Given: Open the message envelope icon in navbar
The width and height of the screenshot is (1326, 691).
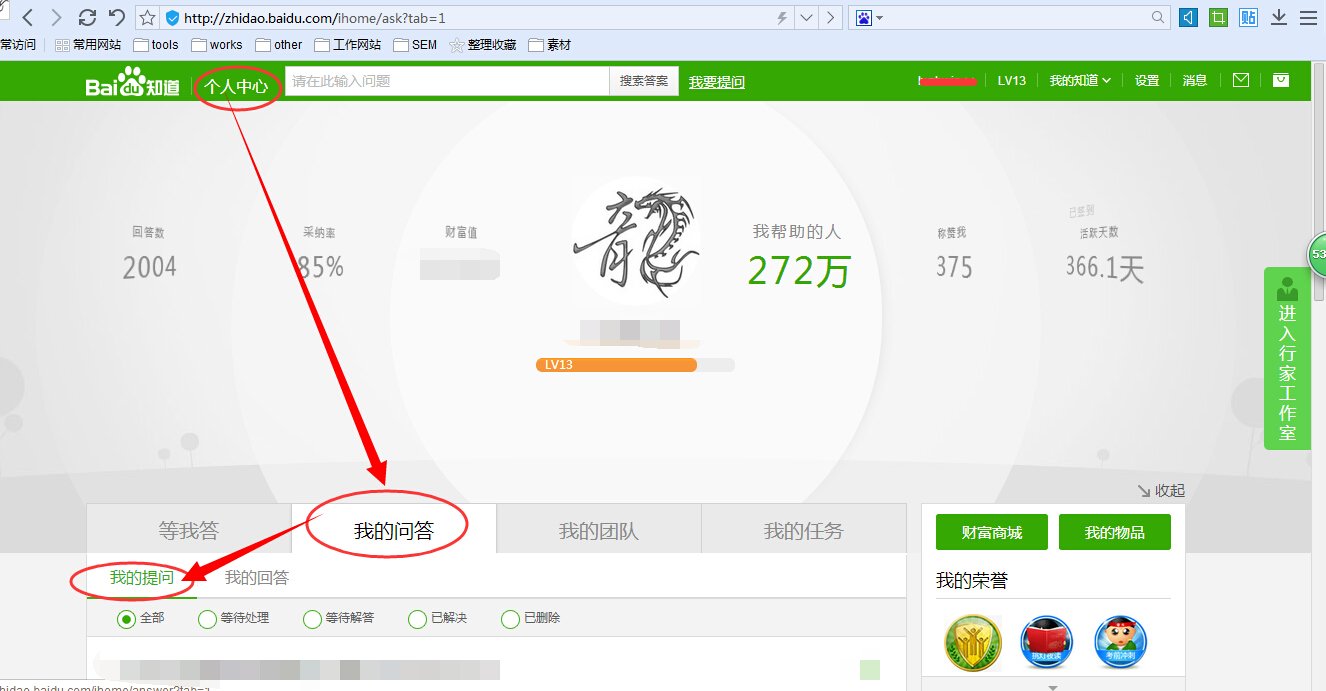Looking at the screenshot, I should tap(1240, 80).
